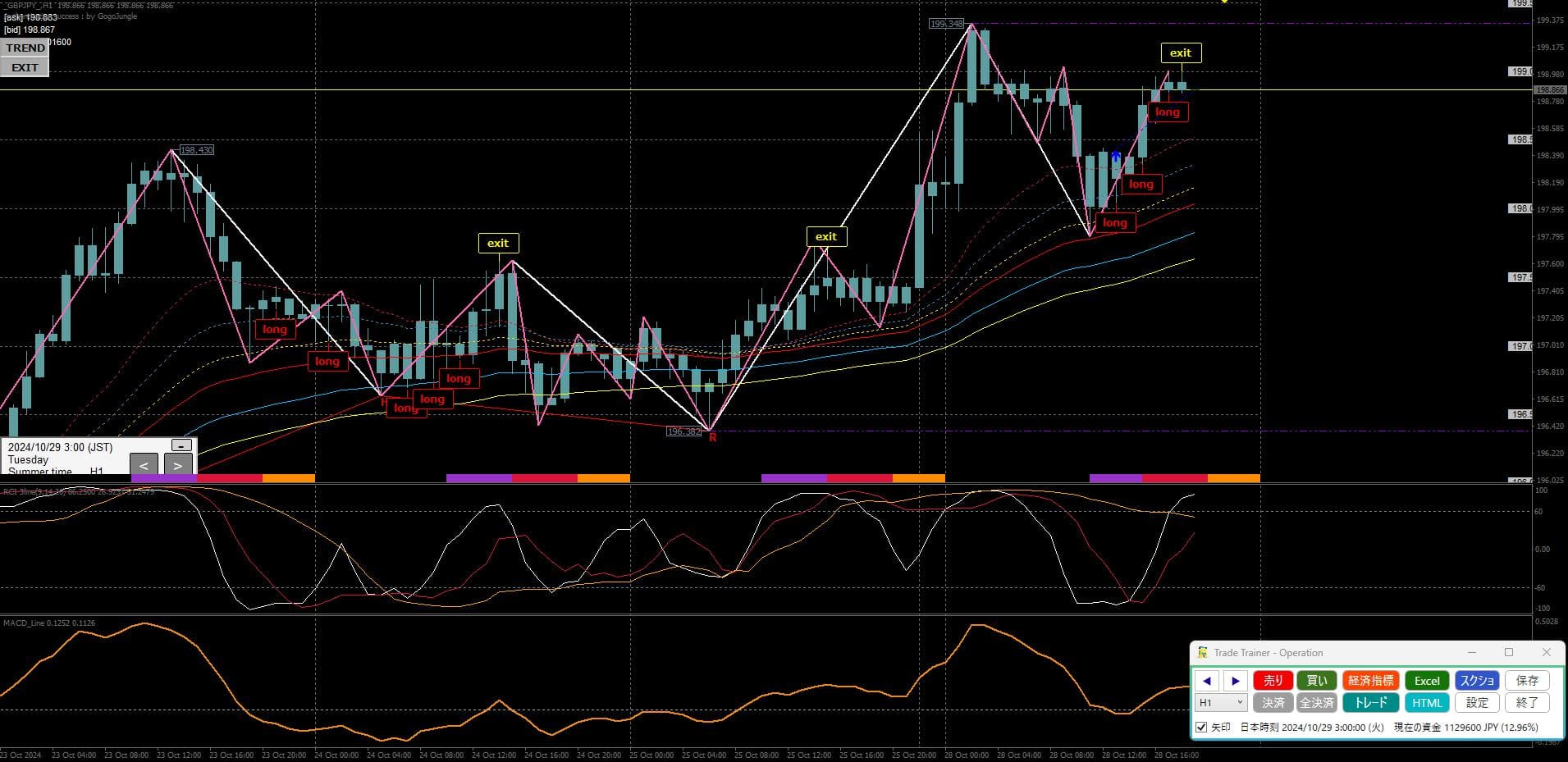Collapse the date info panel with '-' button
This screenshot has width=1568, height=762.
(181, 445)
